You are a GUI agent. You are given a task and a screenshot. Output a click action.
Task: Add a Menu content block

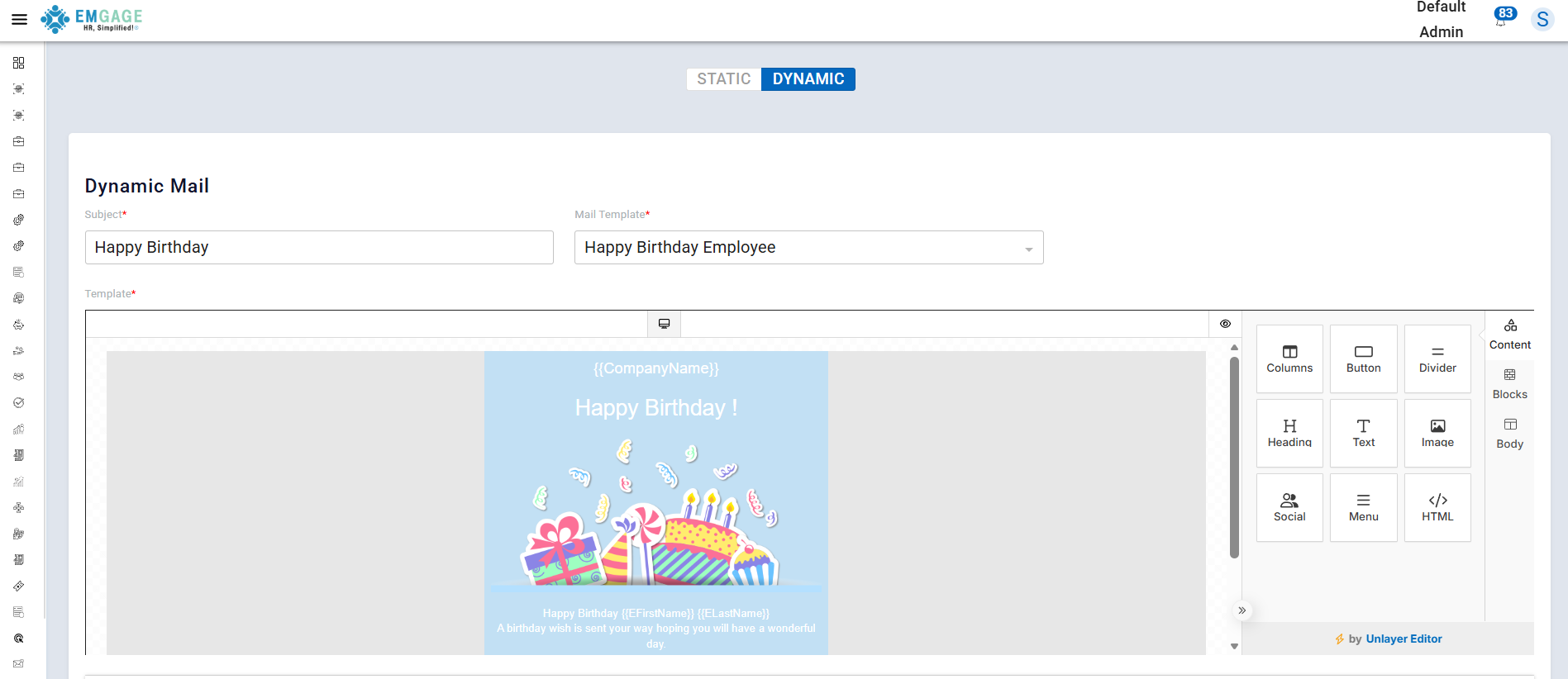click(1364, 507)
